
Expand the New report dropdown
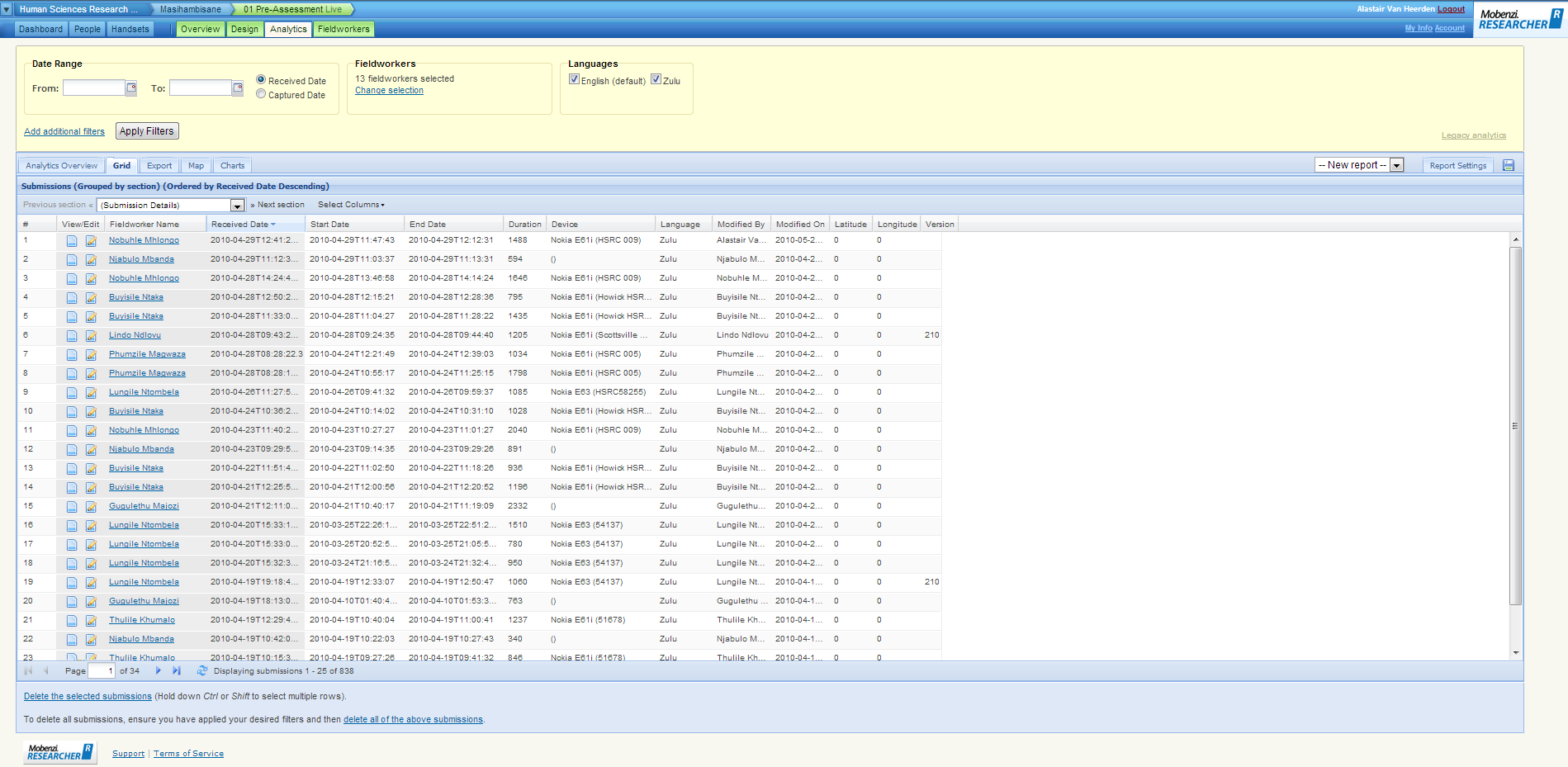[1396, 165]
